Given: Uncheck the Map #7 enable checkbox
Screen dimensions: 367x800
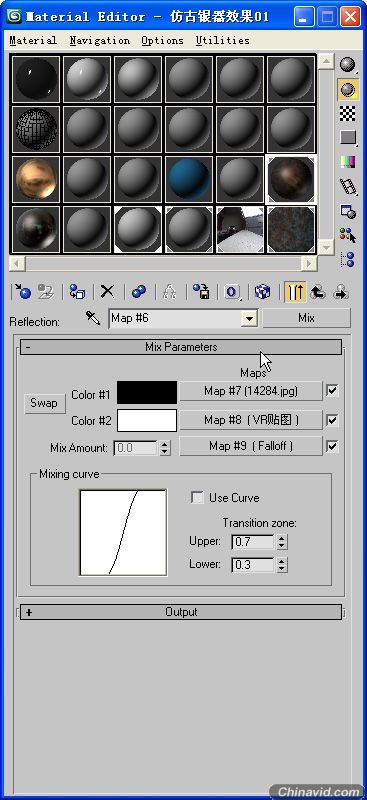Looking at the screenshot, I should 332,391.
